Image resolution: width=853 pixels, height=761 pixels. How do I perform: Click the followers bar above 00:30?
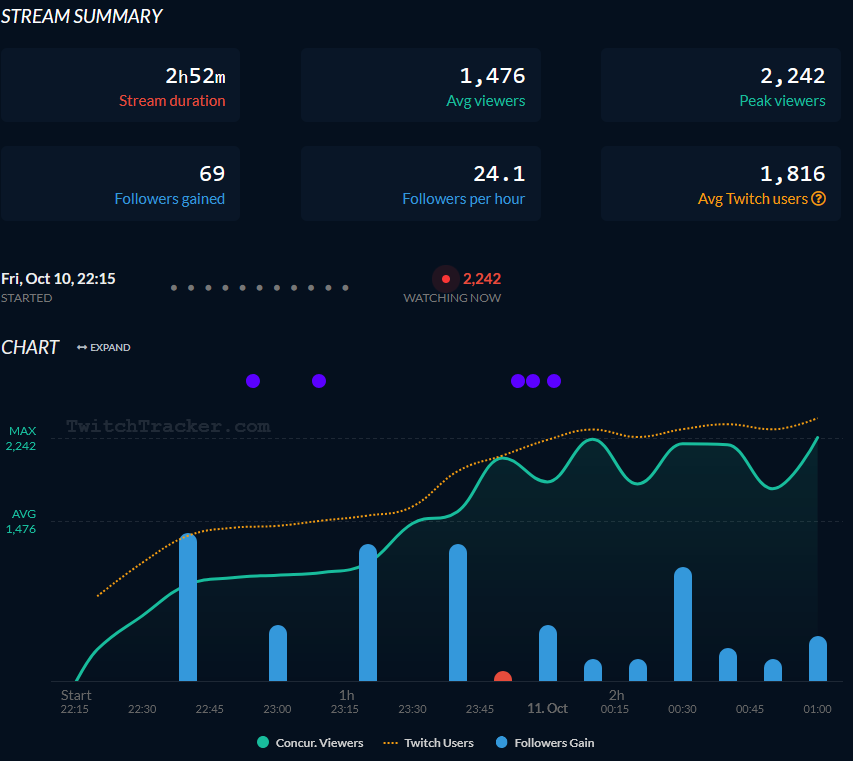[x=683, y=624]
